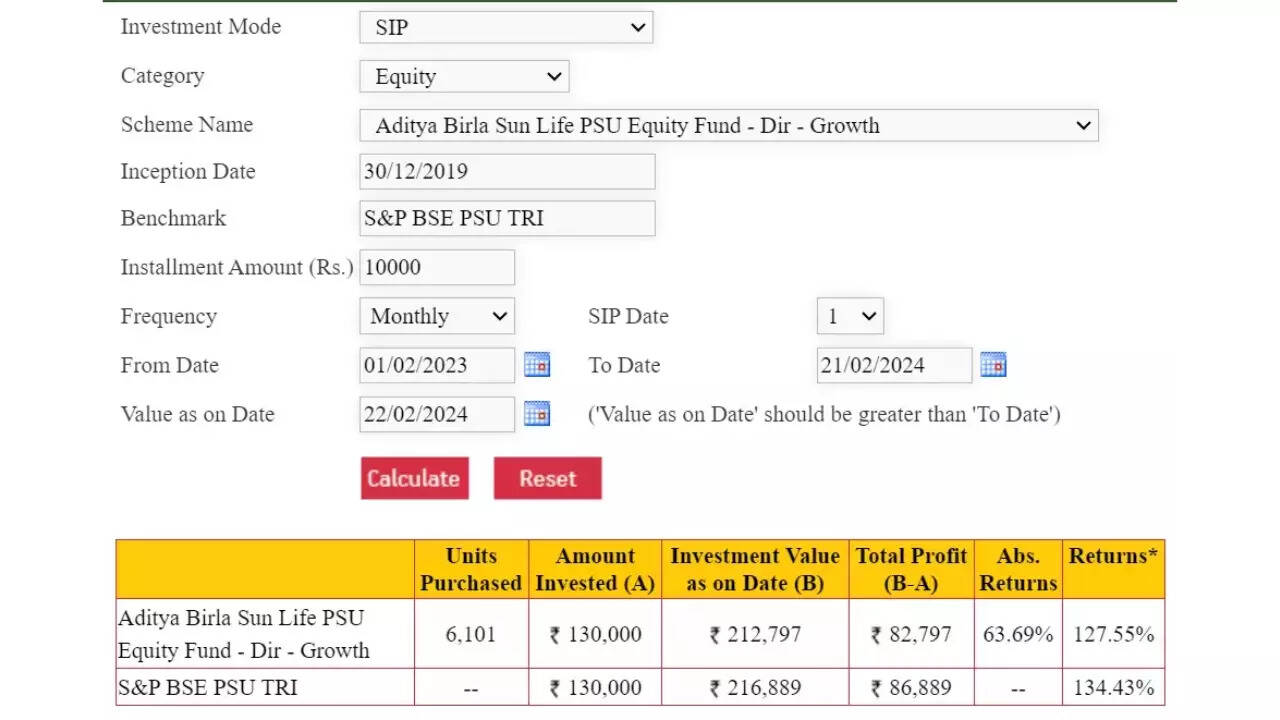
Task: Open the From Date calendar picker
Action: [x=537, y=365]
